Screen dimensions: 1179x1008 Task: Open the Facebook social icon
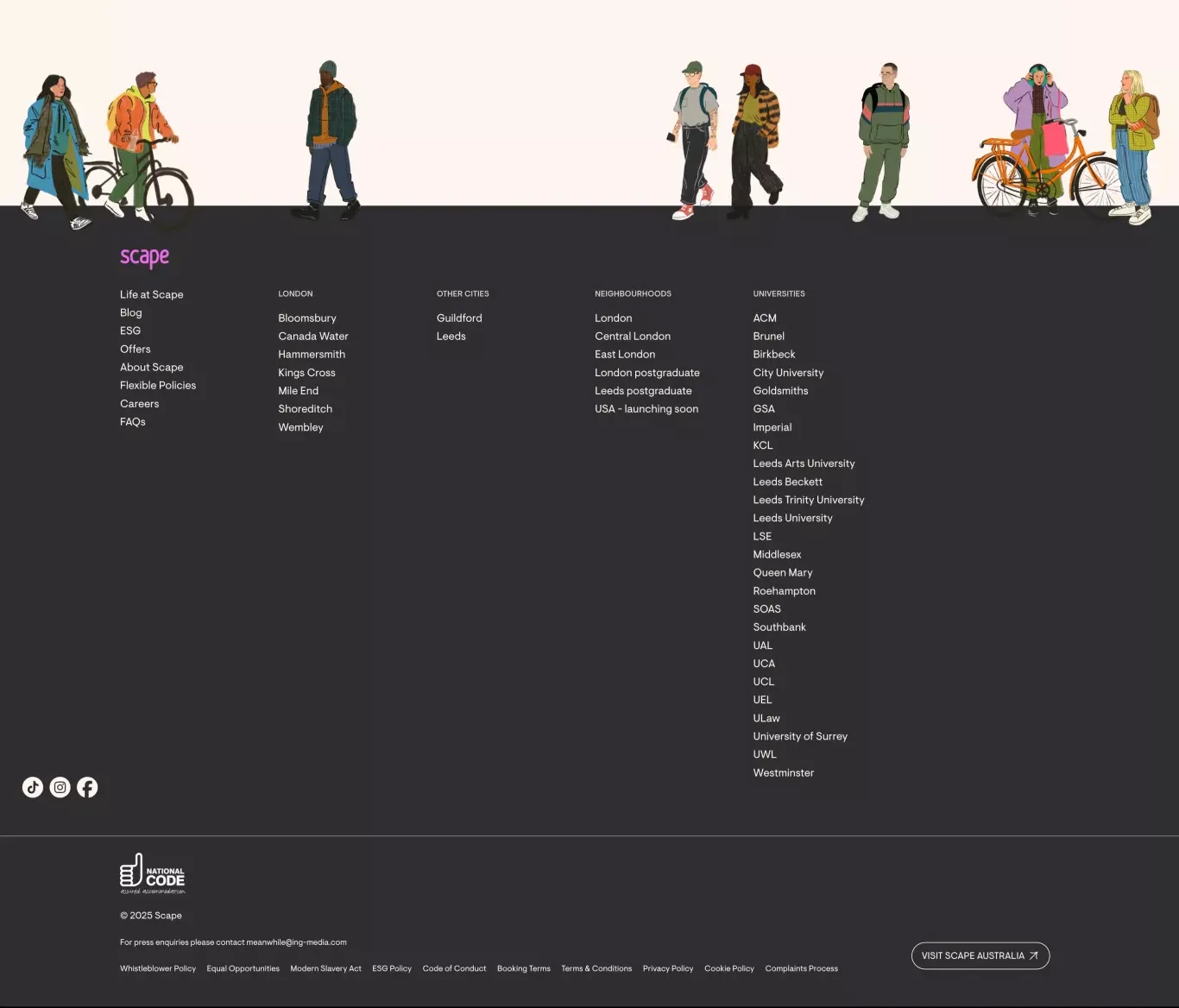point(87,787)
